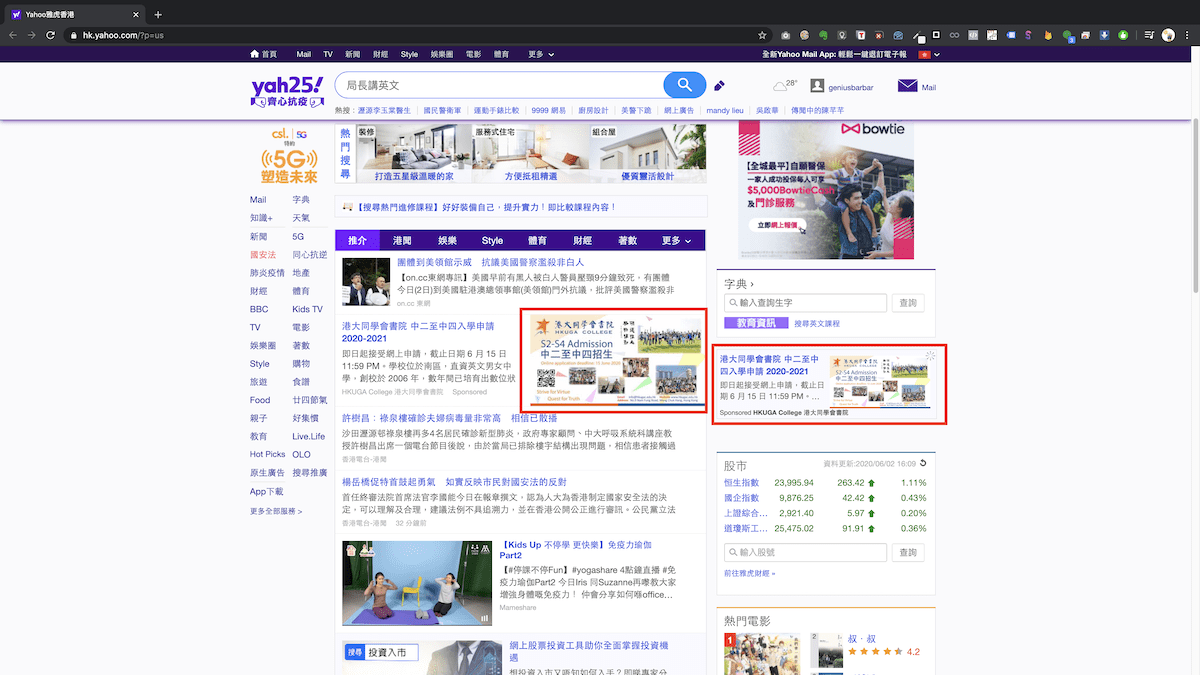Click the pencil icon beside search

point(719,86)
